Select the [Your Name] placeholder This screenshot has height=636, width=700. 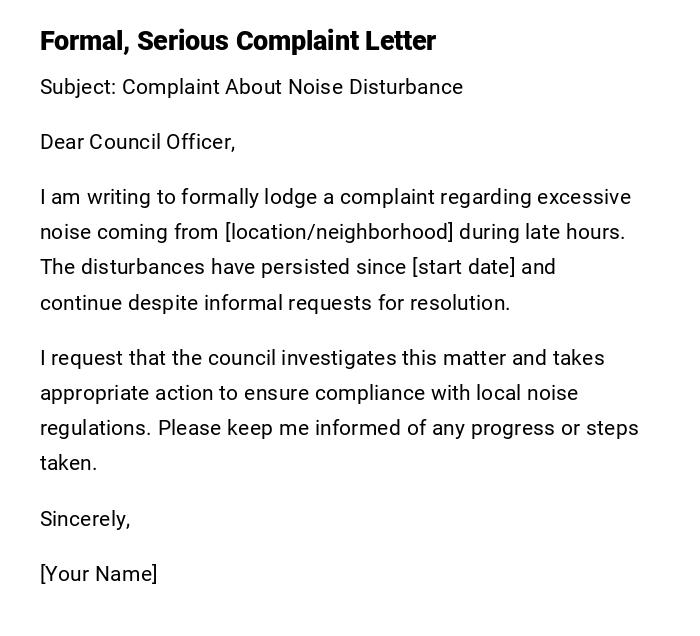(98, 574)
